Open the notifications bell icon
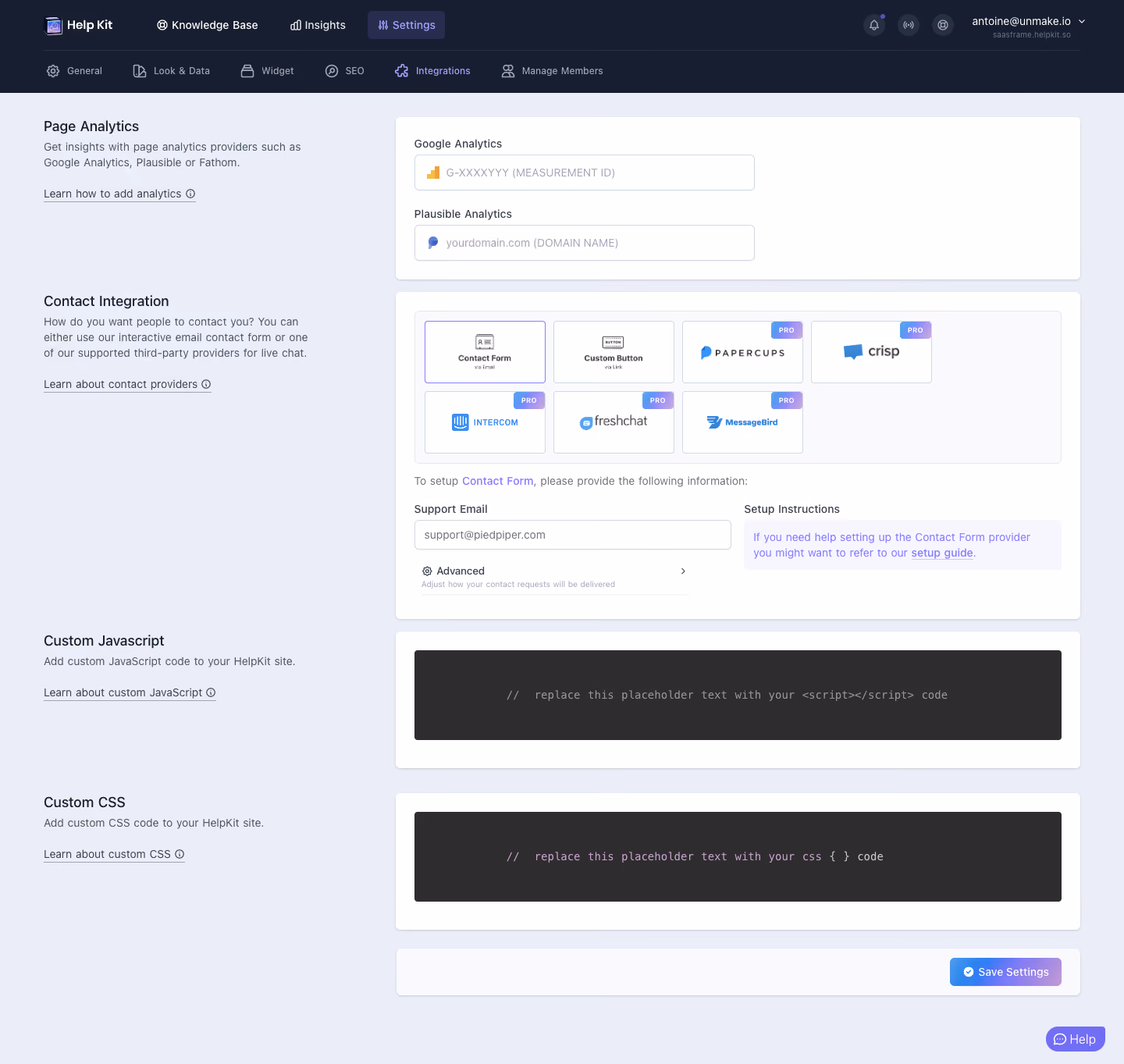 874,25
